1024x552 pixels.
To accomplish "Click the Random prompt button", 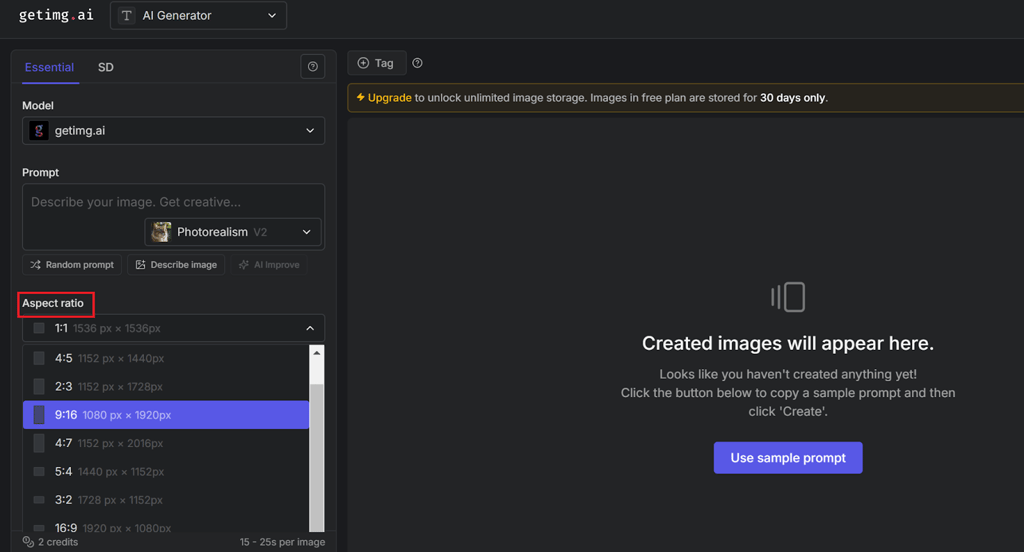I will coord(72,265).
